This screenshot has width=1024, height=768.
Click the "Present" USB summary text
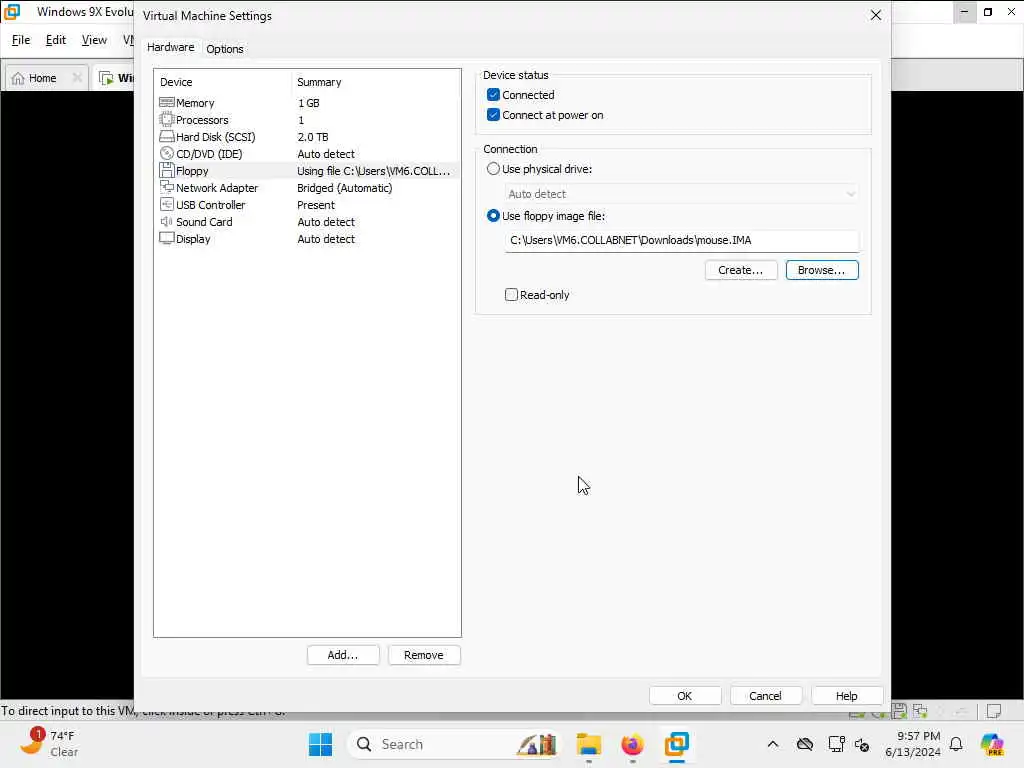pos(316,205)
